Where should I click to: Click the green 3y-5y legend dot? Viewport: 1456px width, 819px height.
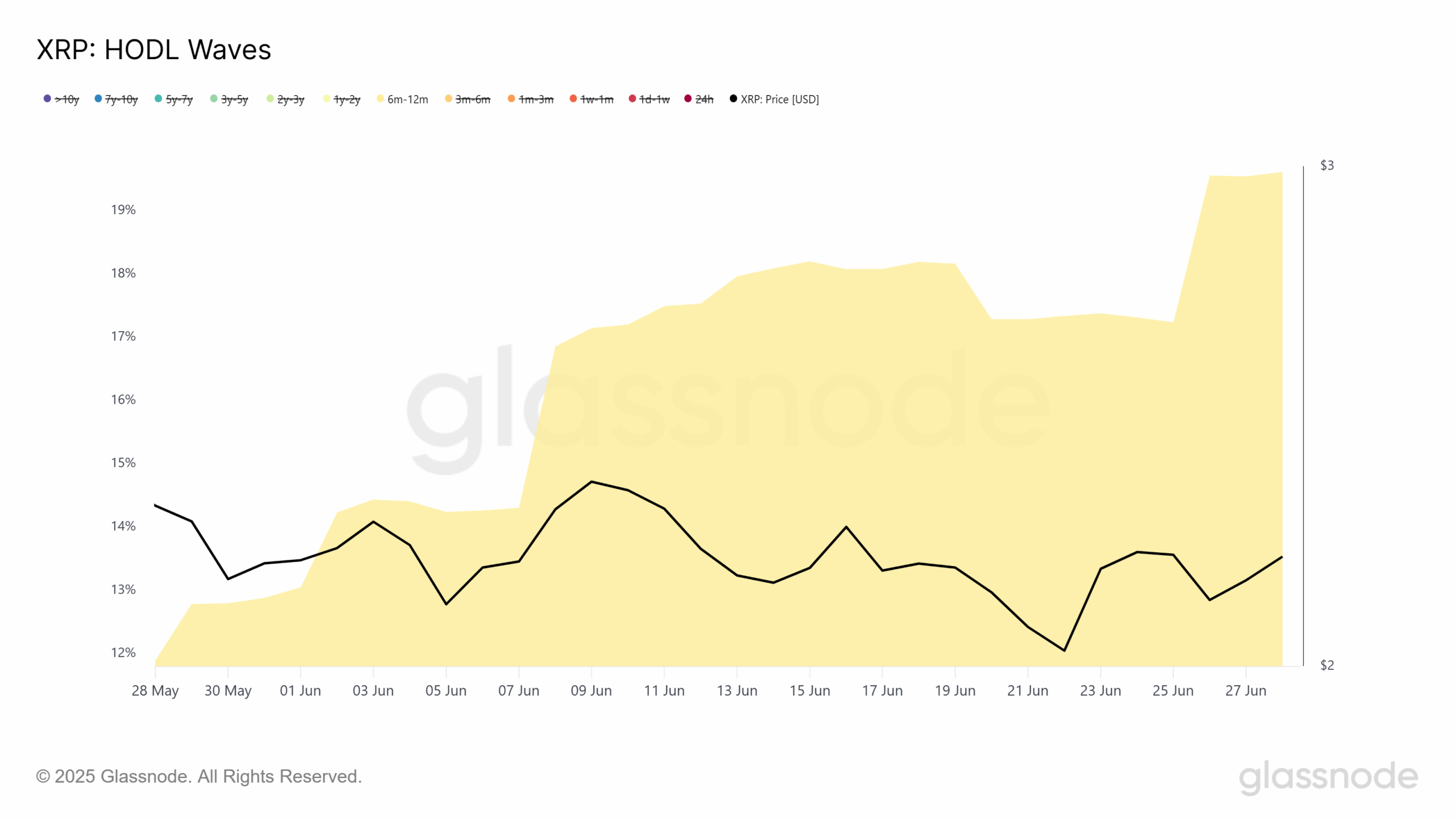click(x=214, y=99)
